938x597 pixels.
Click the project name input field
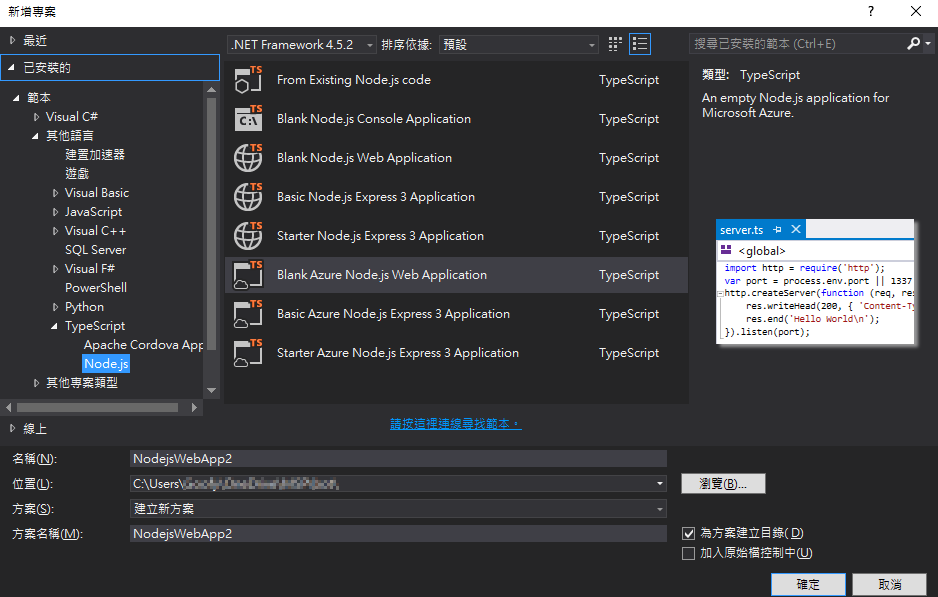[398, 458]
